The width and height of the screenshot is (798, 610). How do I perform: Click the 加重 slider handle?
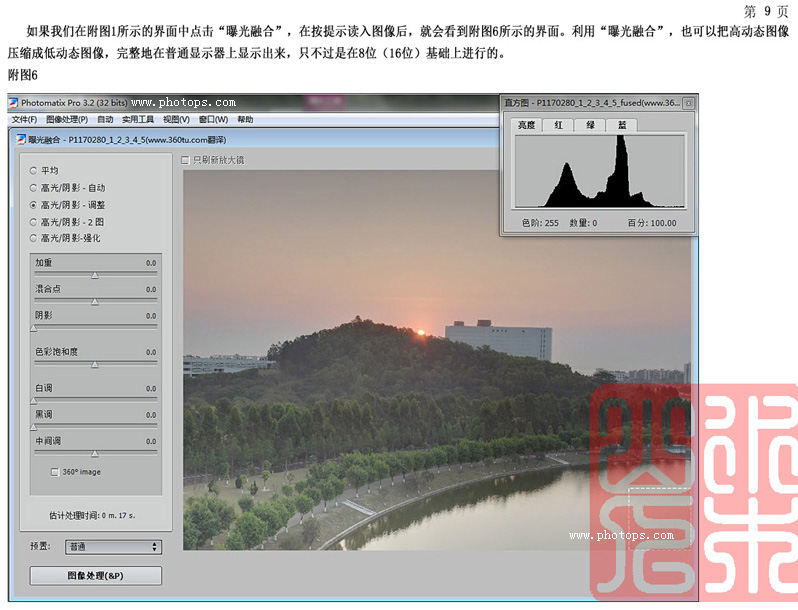(95, 276)
